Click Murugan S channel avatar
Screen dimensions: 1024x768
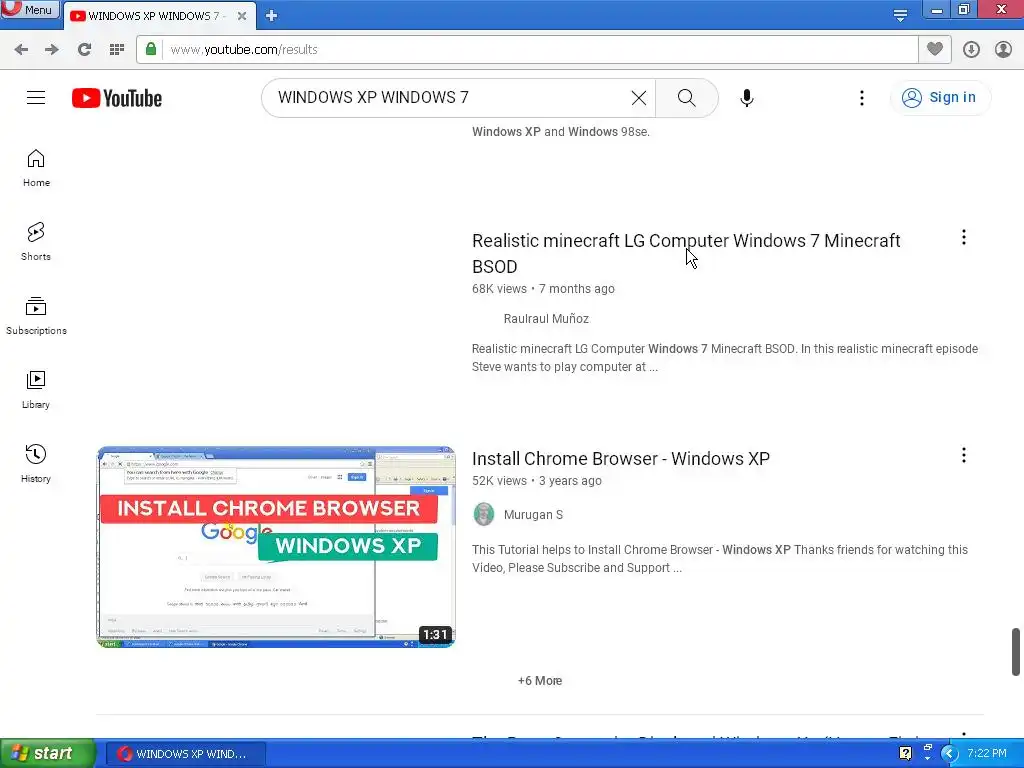[x=483, y=515]
